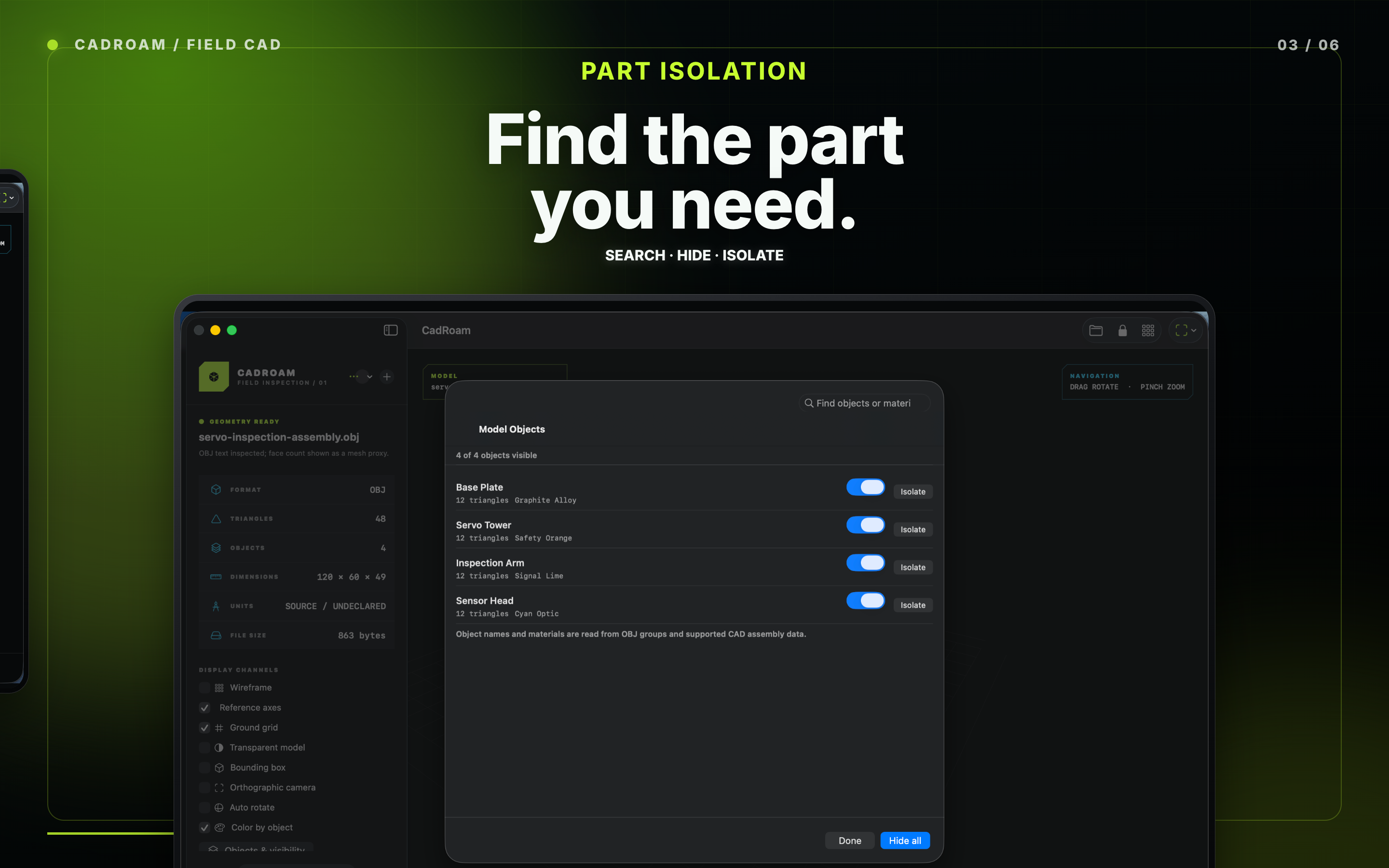Image resolution: width=1389 pixels, height=868 pixels.
Task: Click the Servo Tower row name
Action: tap(483, 525)
